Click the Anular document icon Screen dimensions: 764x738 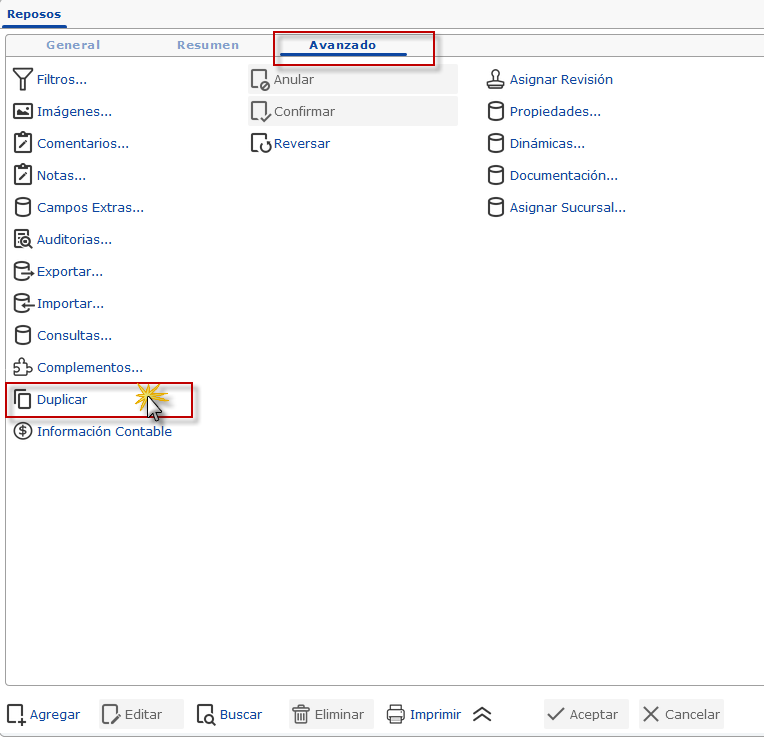[260, 80]
